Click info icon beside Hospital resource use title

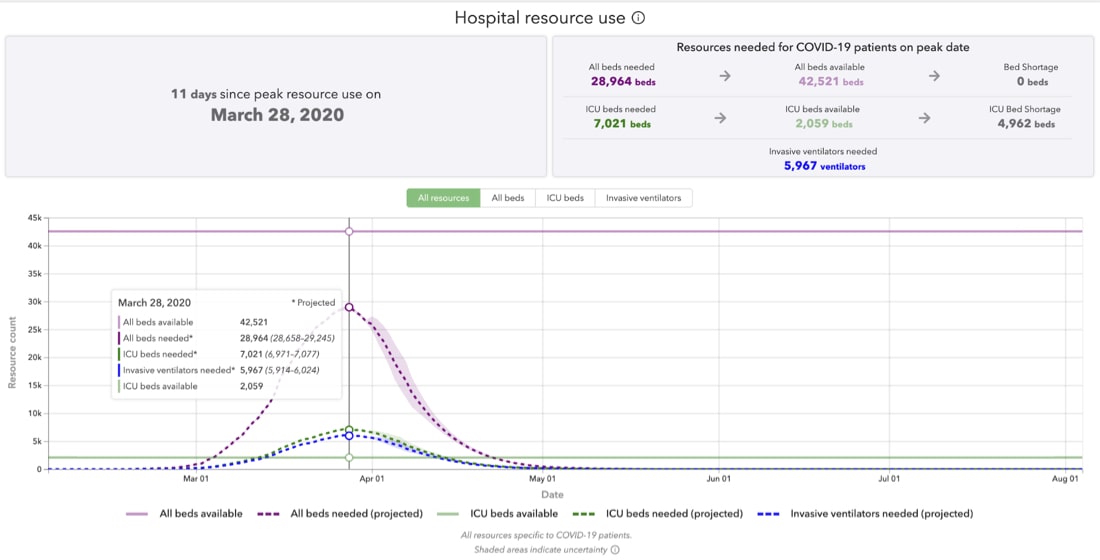click(638, 18)
